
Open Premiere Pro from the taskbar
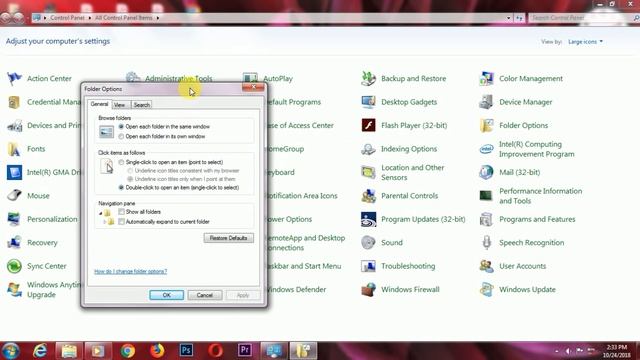[245, 351]
